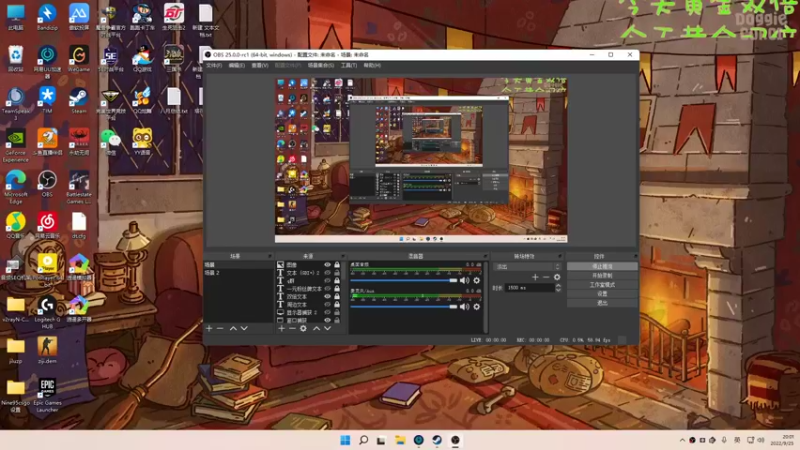This screenshot has width=800, height=450.
Task: Open the OBS desktop shortcut
Action: point(47,184)
